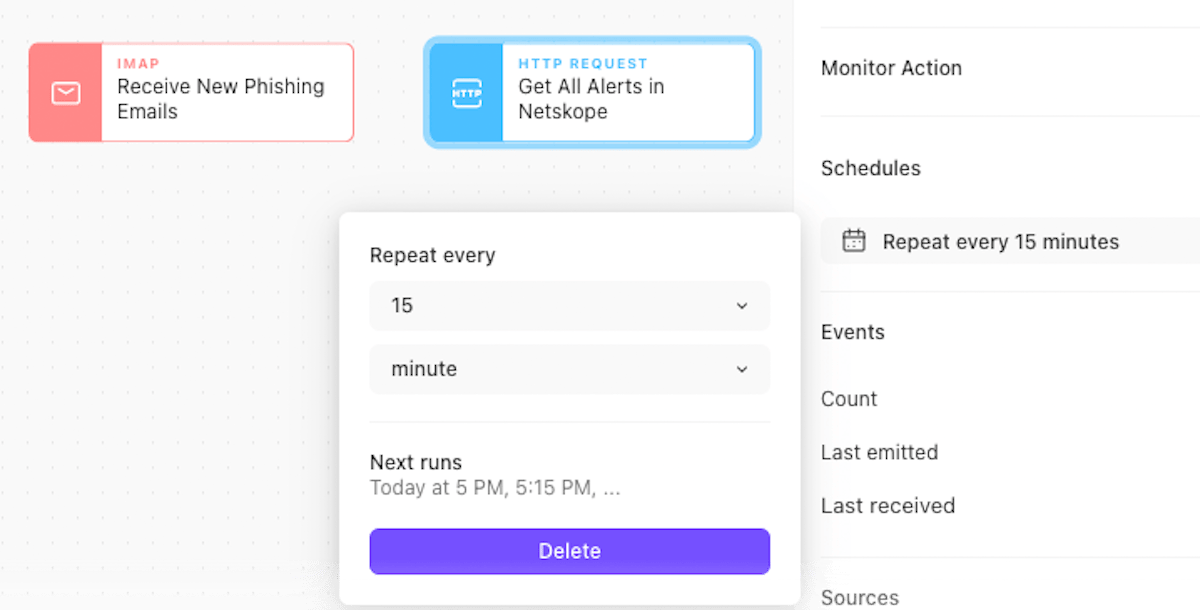The image size is (1200, 610).
Task: Click the Last received events row
Action: (887, 506)
